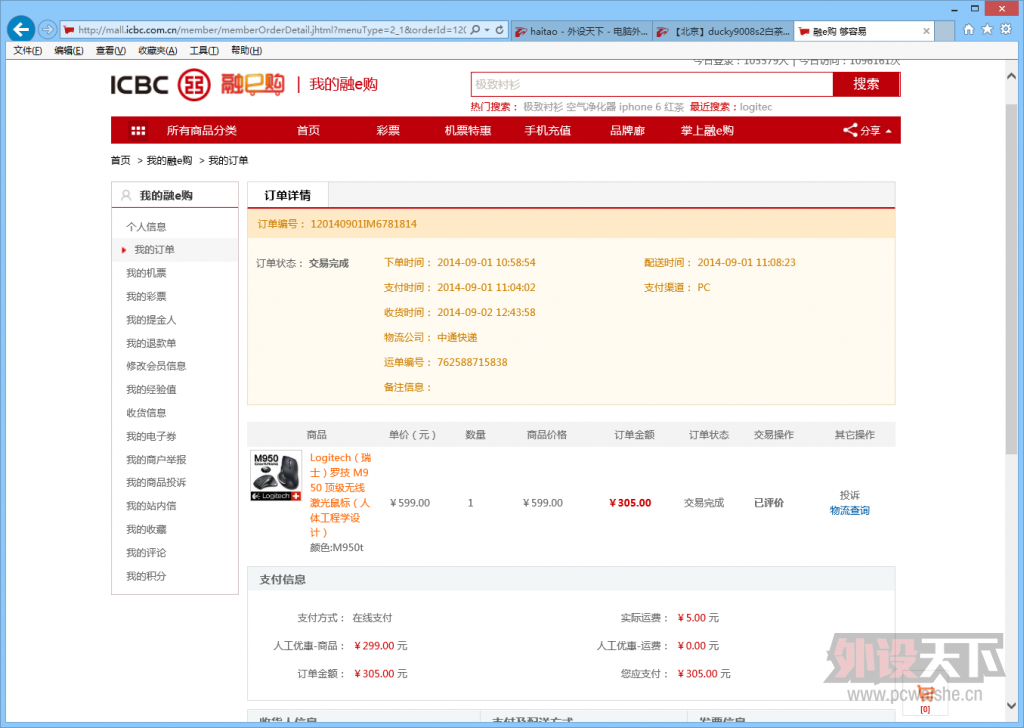
Task: Click the hot search term iphone 6
Action: tap(640, 107)
